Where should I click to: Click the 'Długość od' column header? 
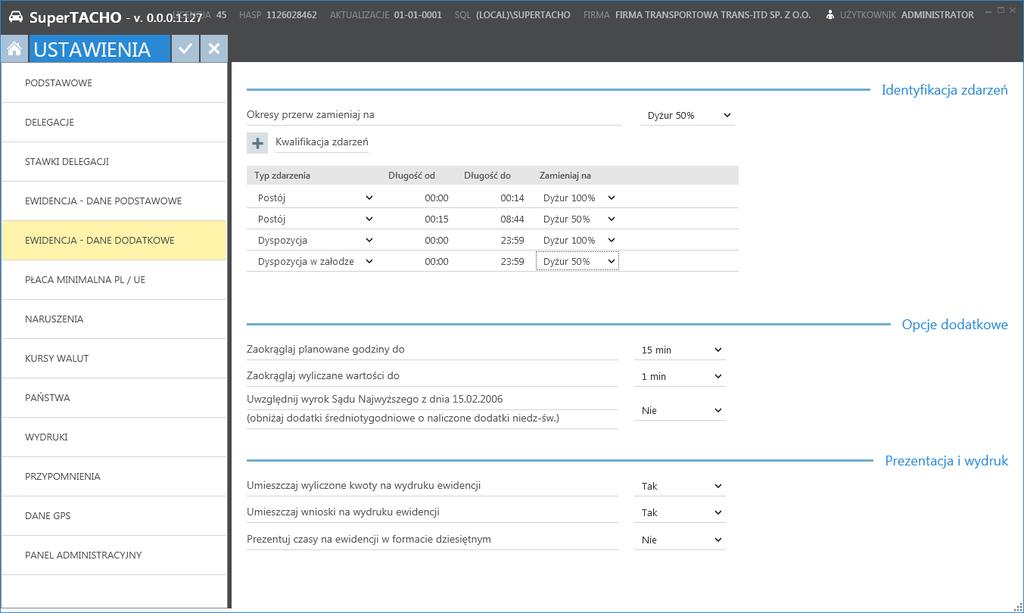(411, 176)
